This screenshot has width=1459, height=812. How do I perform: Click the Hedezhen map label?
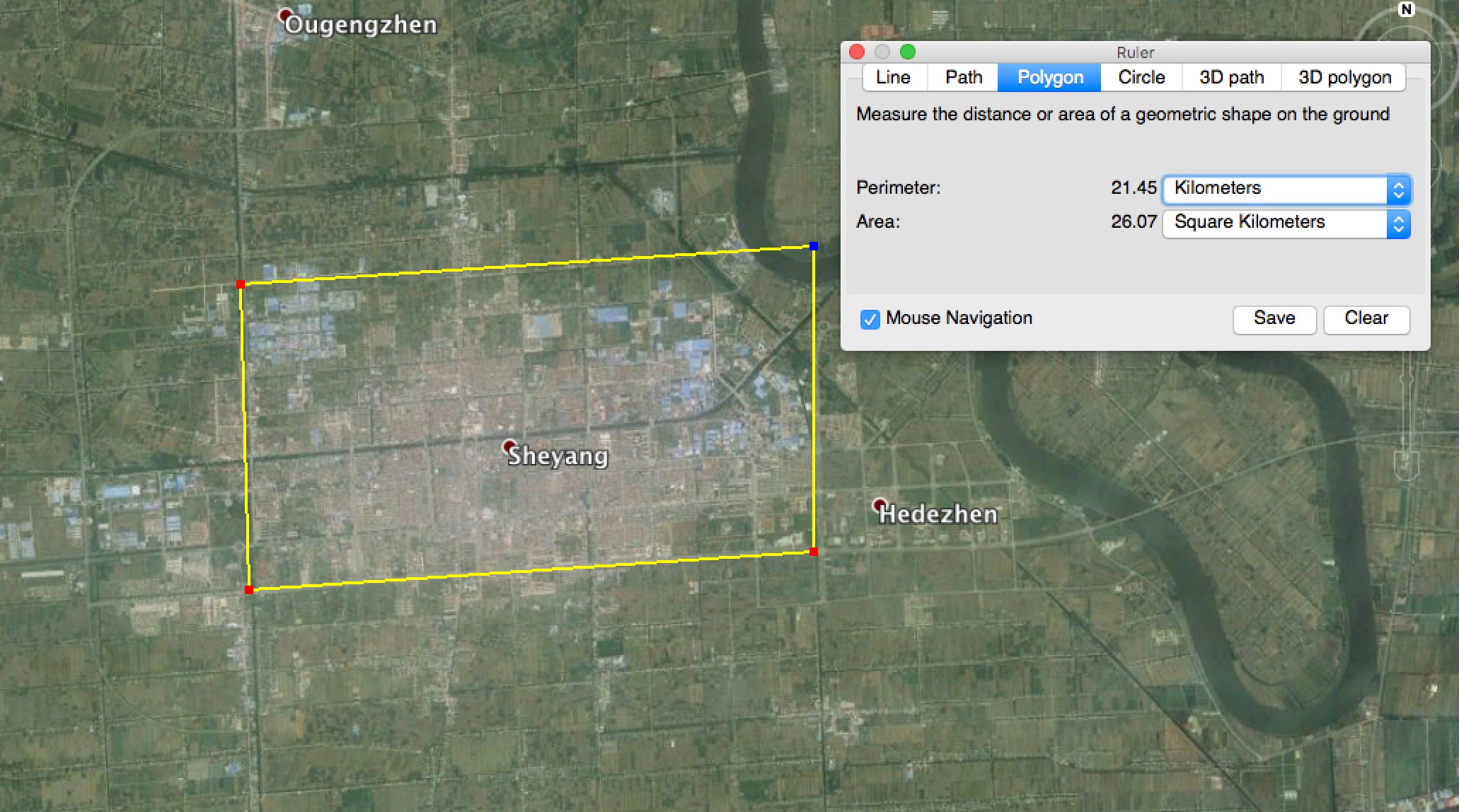tap(938, 514)
